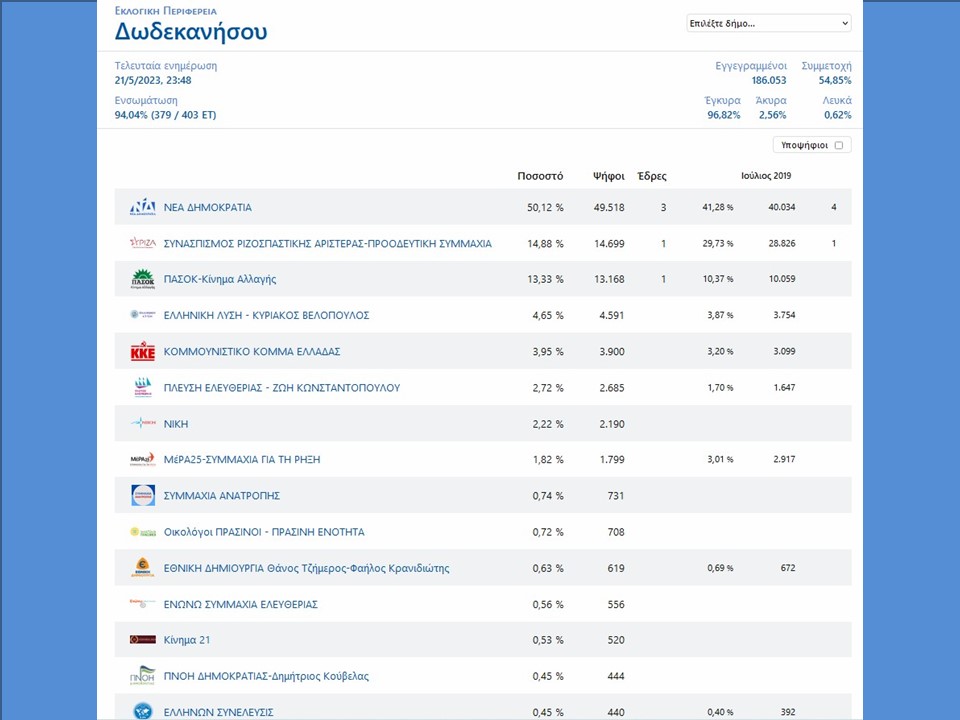Screen dimensions: 960x720
Task: Sort by the Ποσοστό column header
Action: (x=540, y=176)
